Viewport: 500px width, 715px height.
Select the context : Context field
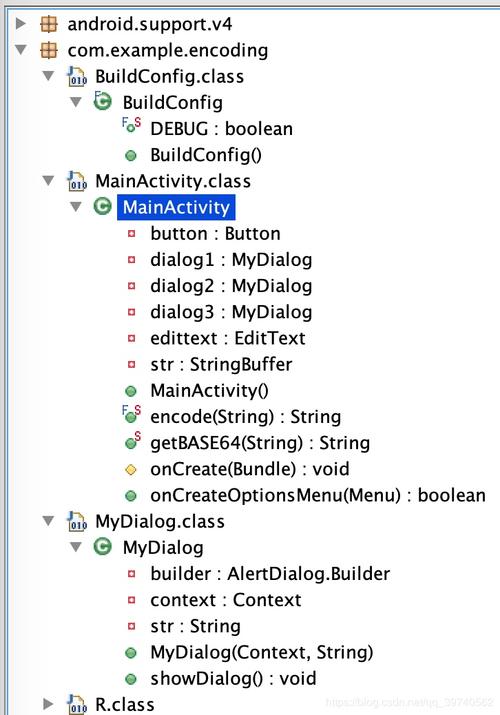coord(226,600)
